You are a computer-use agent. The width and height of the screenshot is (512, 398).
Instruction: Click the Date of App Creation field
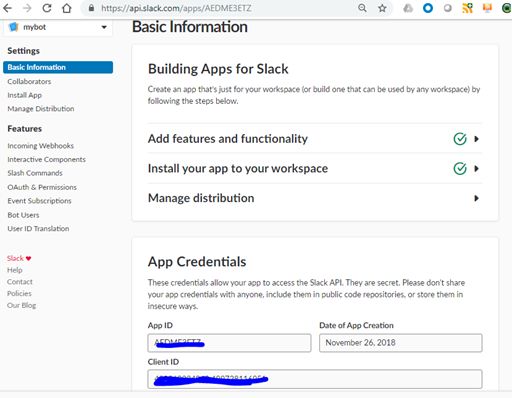401,343
